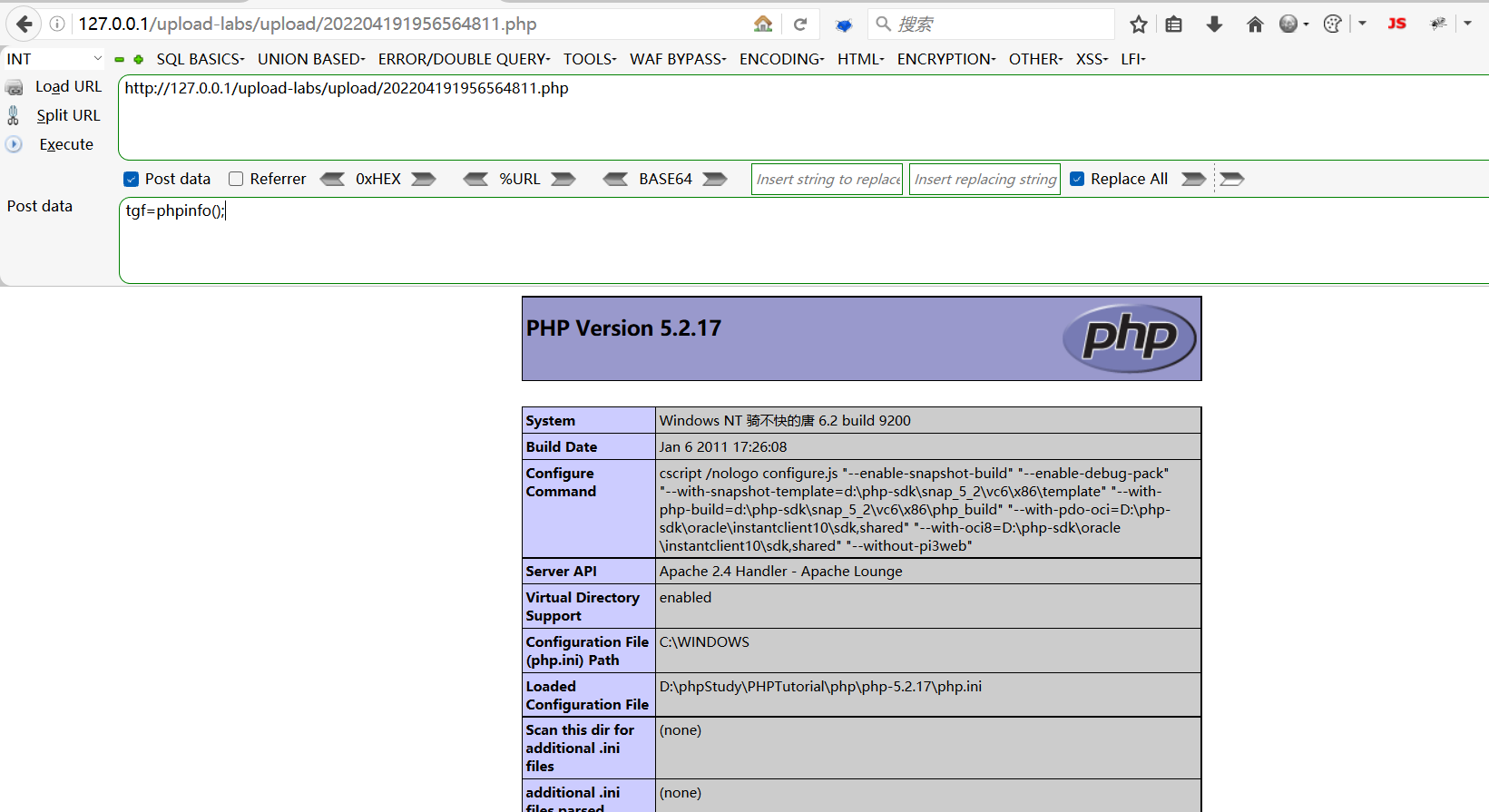1489x812 pixels.
Task: Decode 0xHEX with the left arrow
Action: click(332, 179)
